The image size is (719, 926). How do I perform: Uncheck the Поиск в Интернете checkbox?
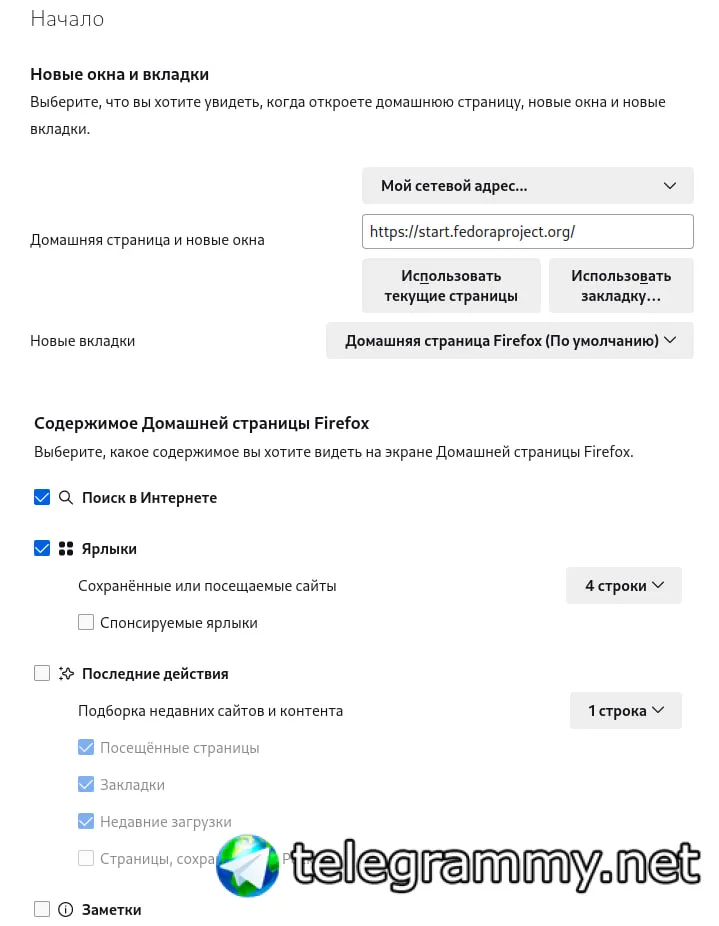point(42,497)
